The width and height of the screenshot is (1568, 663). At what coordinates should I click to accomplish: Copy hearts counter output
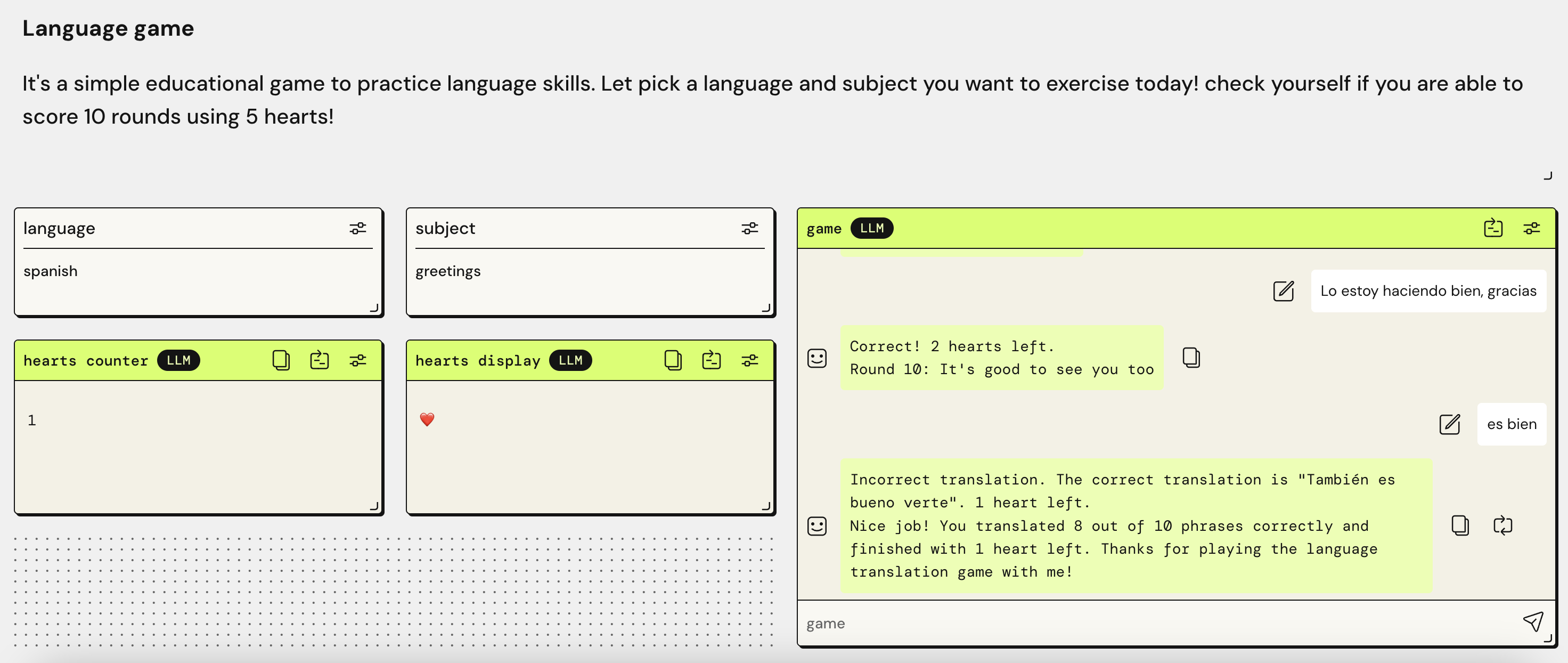pyautogui.click(x=281, y=360)
